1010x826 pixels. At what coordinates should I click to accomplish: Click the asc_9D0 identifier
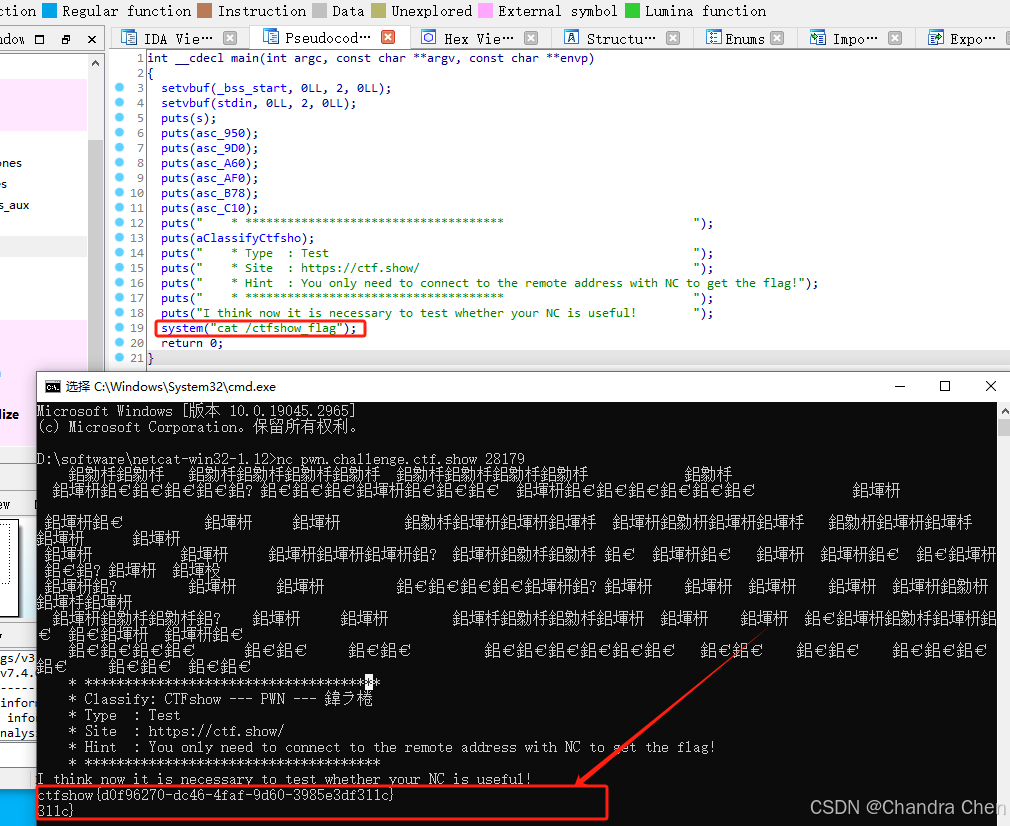click(x=220, y=148)
